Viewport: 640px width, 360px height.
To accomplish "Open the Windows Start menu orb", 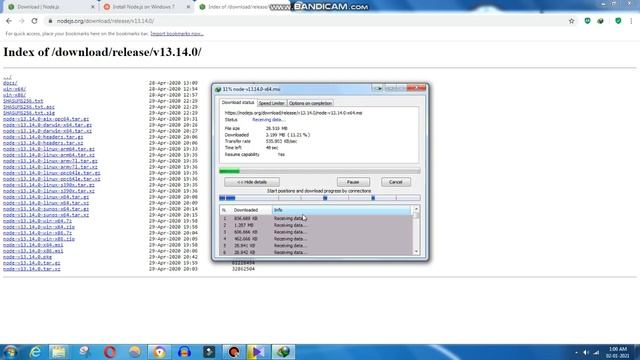I will [10, 352].
